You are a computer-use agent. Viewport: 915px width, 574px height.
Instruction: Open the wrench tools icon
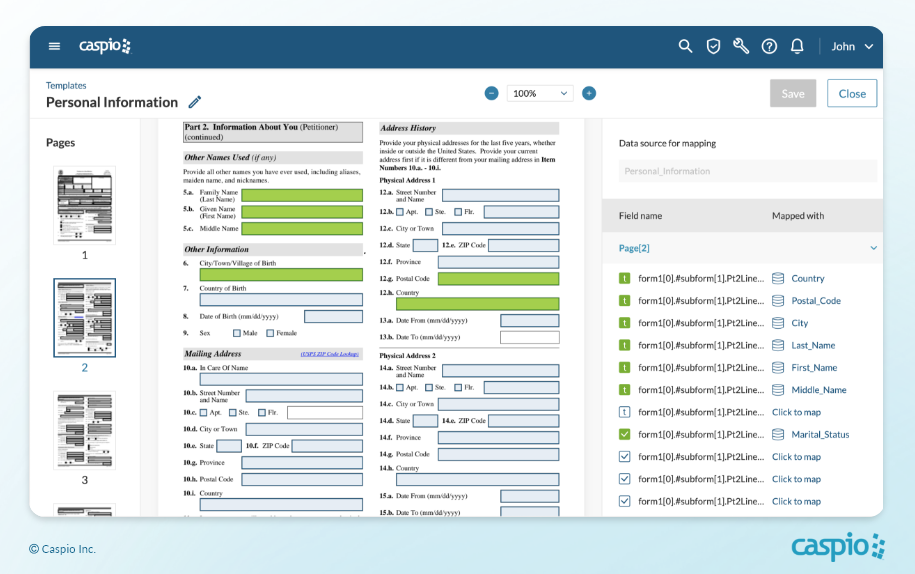(741, 46)
